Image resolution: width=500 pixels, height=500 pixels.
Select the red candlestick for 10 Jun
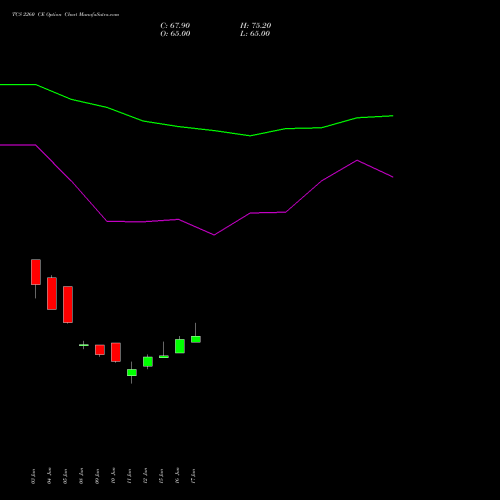pos(116,352)
